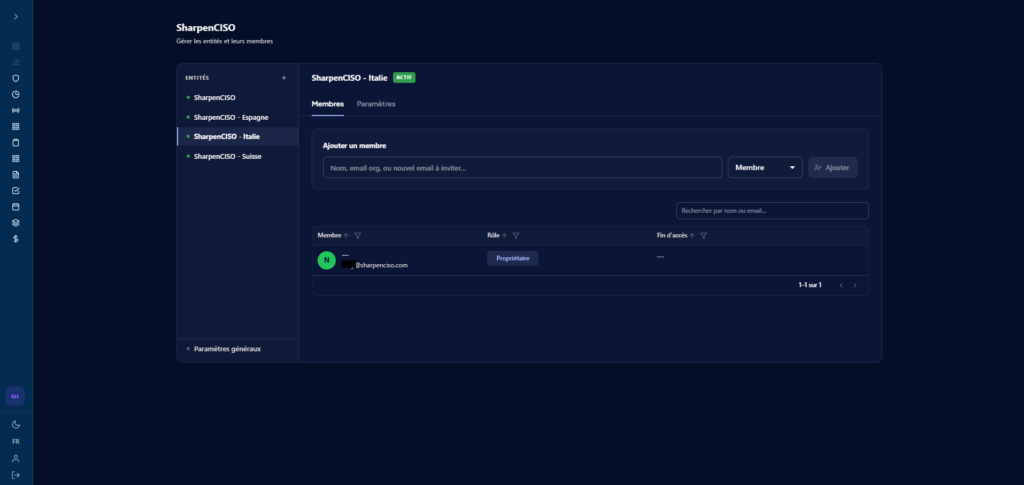This screenshot has height=485, width=1024.
Task: Sort by the Membre column arrow
Action: 346,236
